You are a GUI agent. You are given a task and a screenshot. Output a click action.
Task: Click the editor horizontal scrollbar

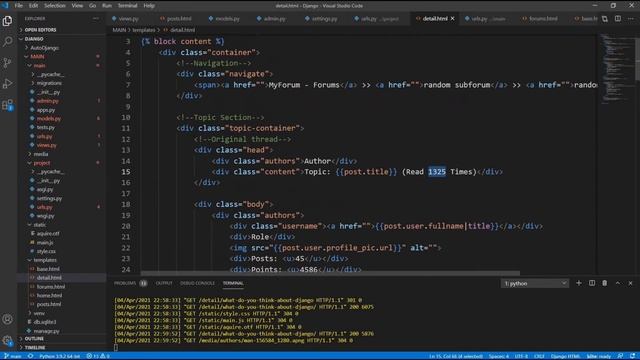point(330,273)
